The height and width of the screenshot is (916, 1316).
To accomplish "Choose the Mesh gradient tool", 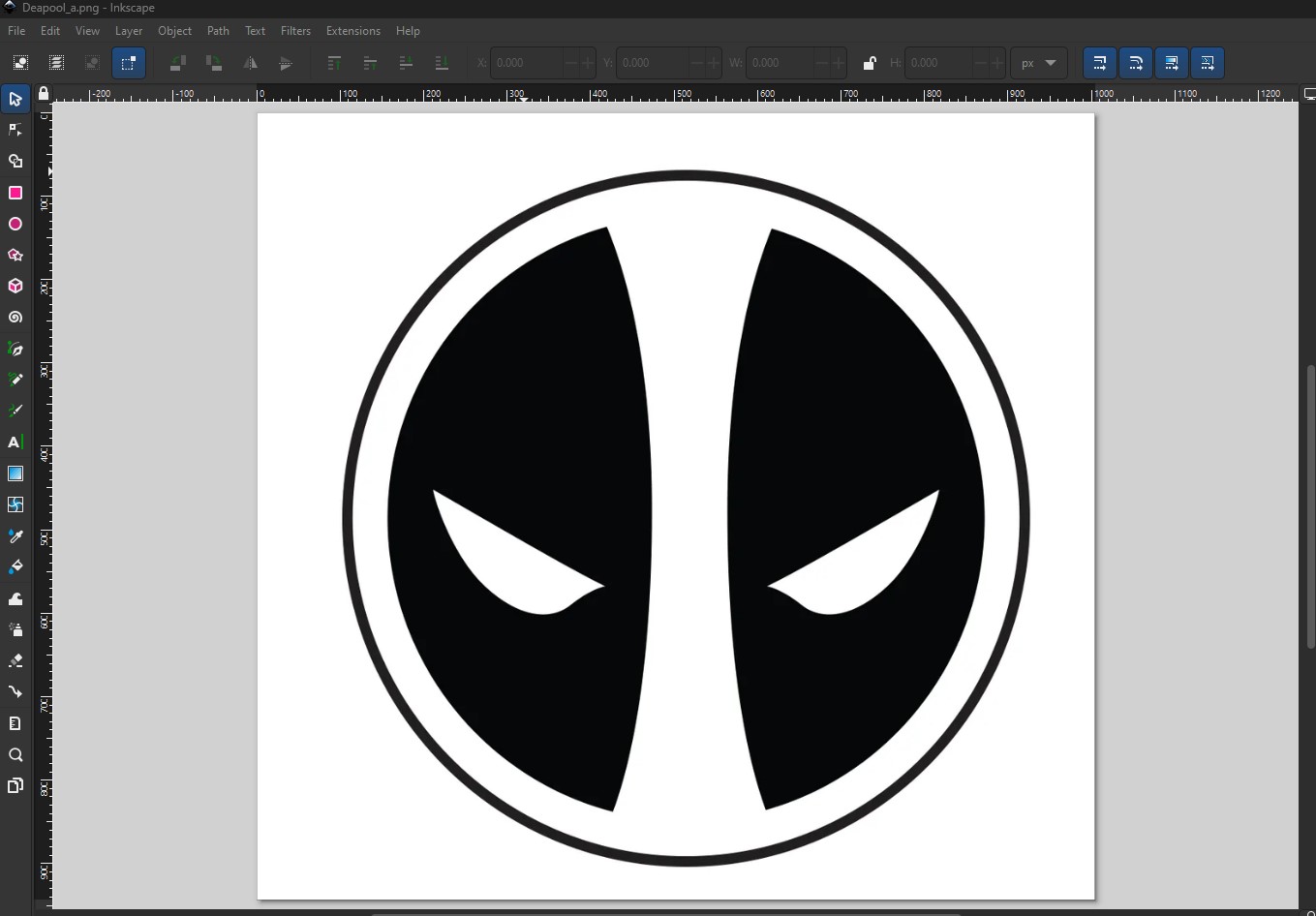I will coord(15,504).
